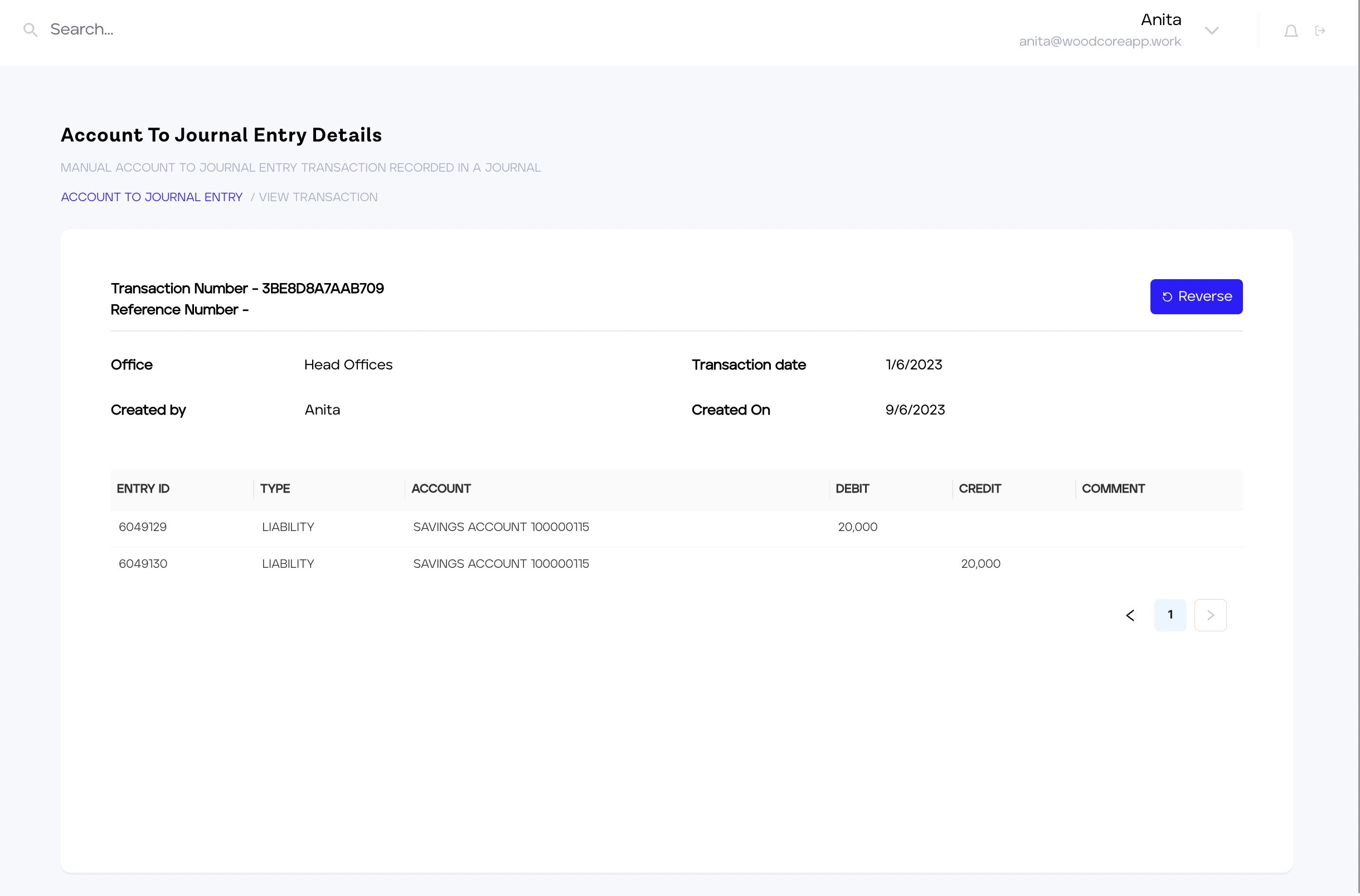Sort by Debit column header
The height and width of the screenshot is (896, 1360).
[852, 489]
